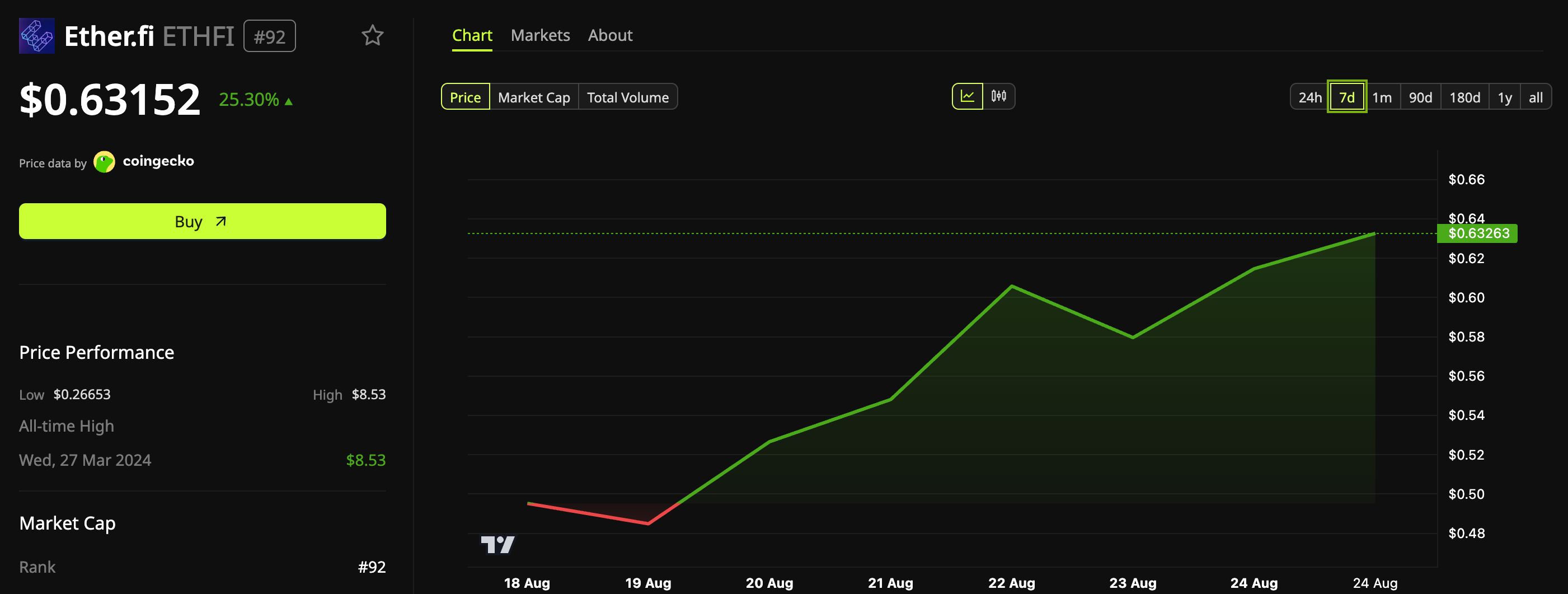Click the $0.56 price axis label
Image resolution: width=1568 pixels, height=594 pixels.
click(x=1466, y=376)
